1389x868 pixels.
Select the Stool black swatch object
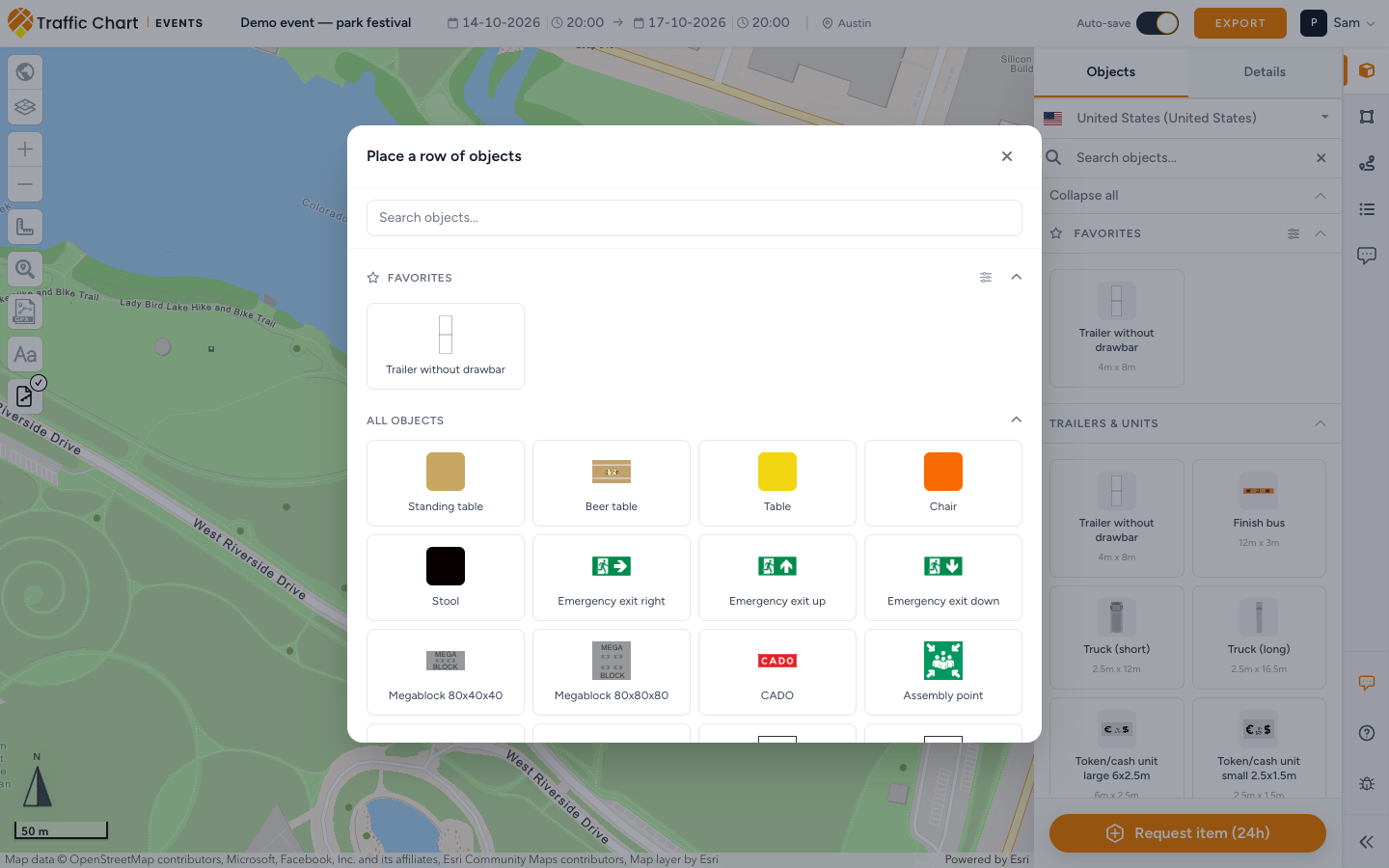pos(446,578)
